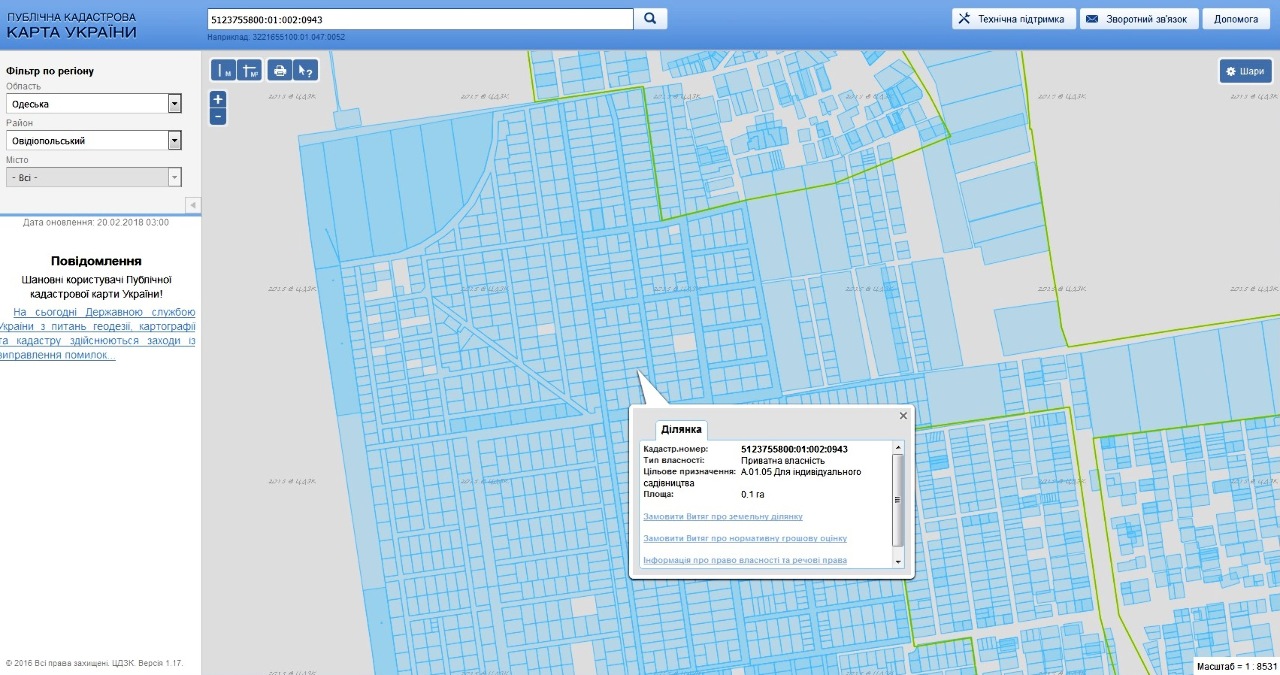Click the Фільтр по регіону heading

tap(50, 71)
